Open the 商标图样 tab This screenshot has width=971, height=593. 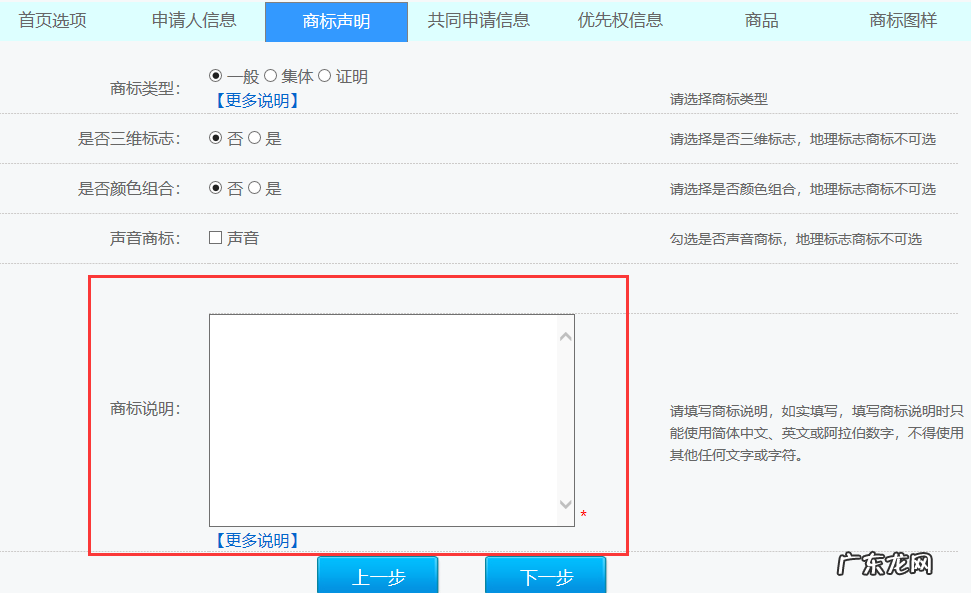click(902, 20)
